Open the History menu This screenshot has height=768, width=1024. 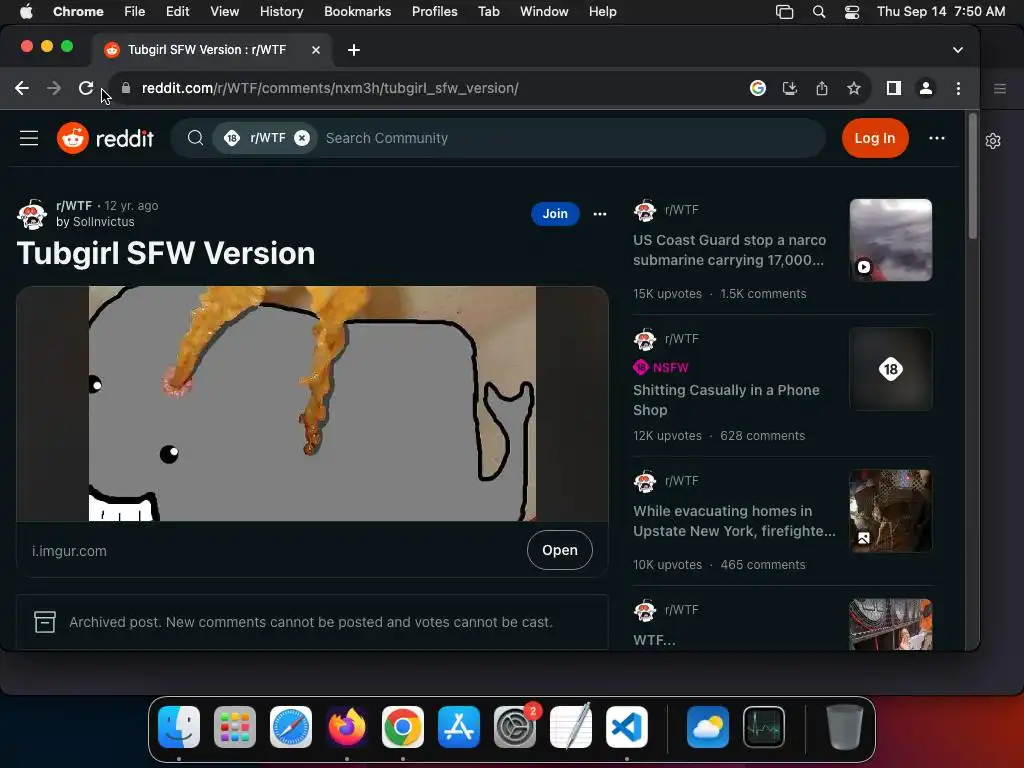(x=281, y=11)
